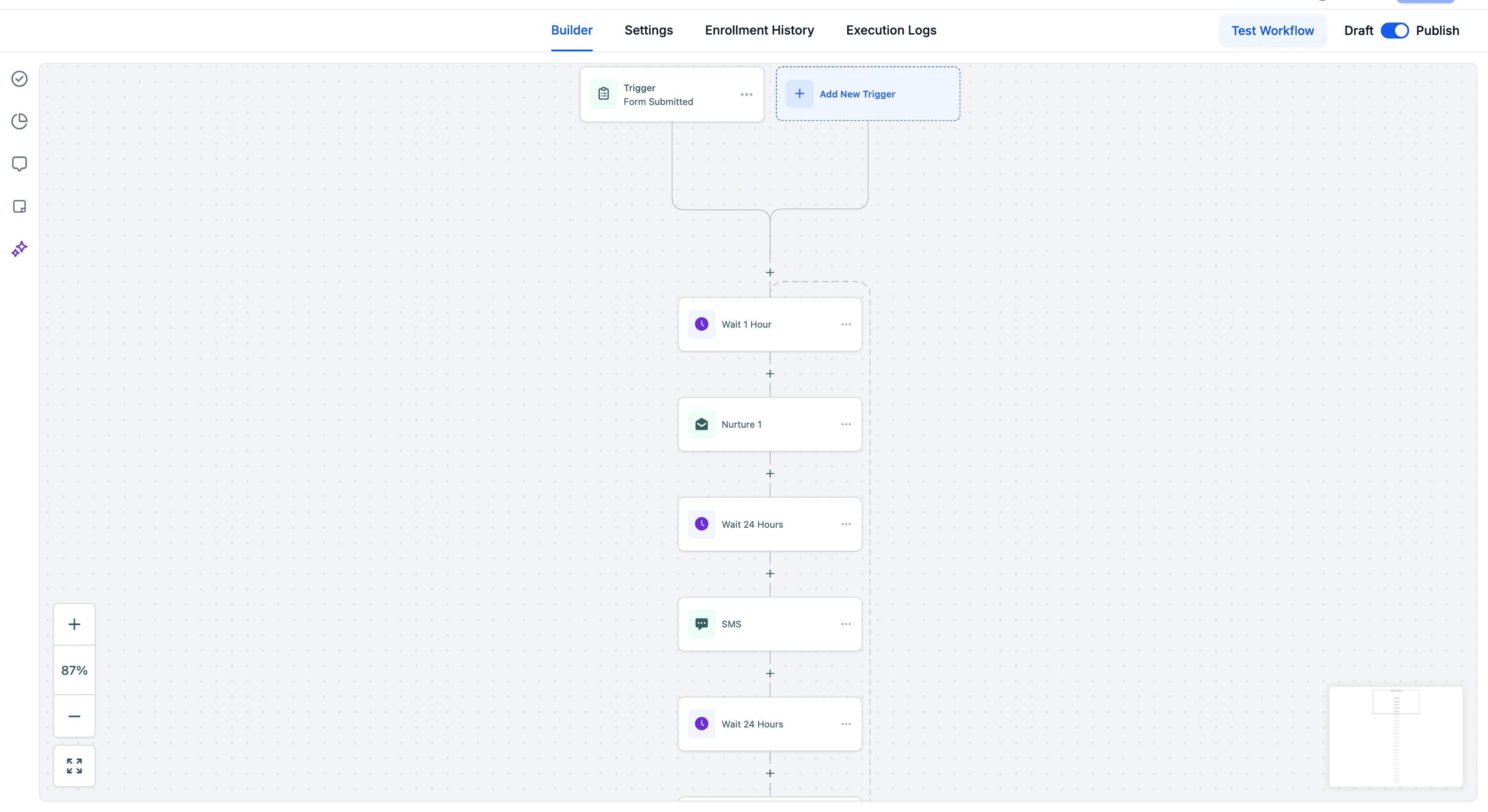Add a step below the SMS action
This screenshot has height=812, width=1488.
tap(770, 673)
